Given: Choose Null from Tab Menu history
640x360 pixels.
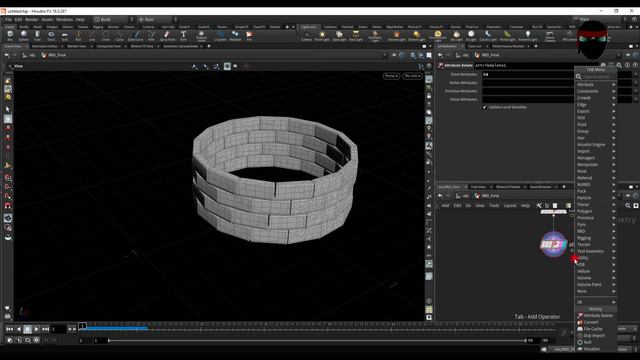Looking at the screenshot, I should (x=596, y=342).
